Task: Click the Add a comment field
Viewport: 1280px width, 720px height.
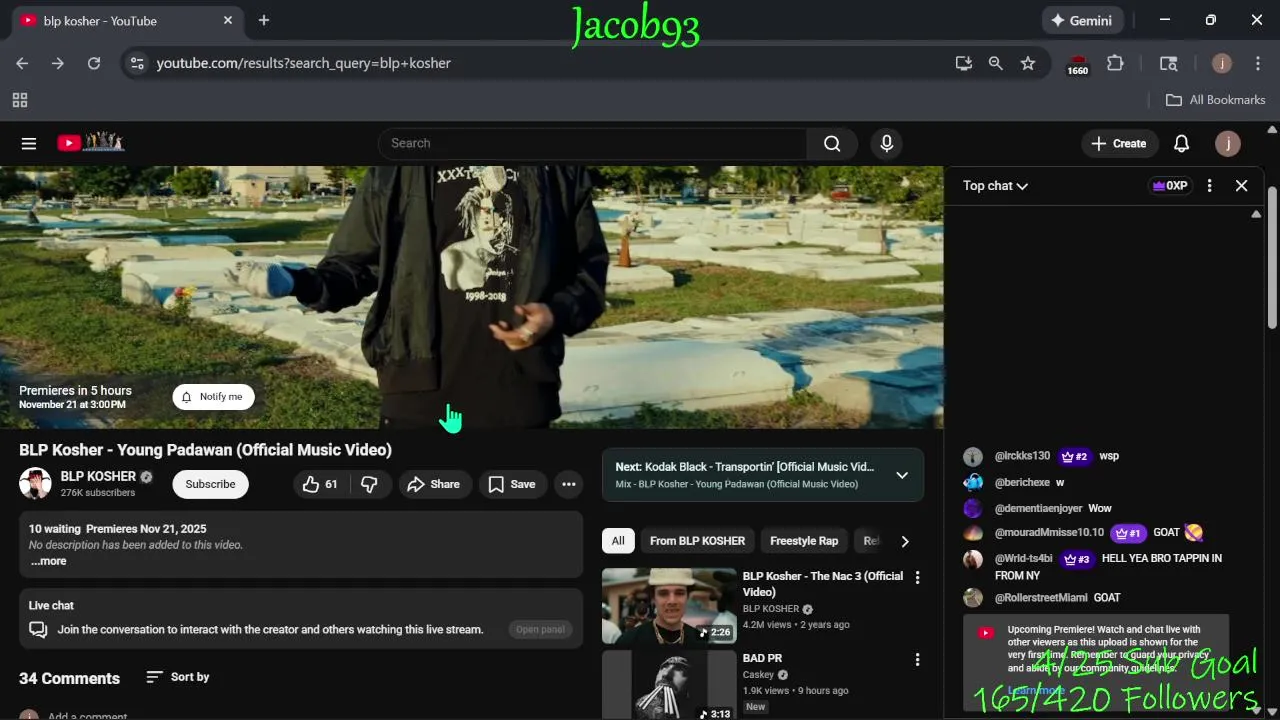Action: click(x=88, y=716)
